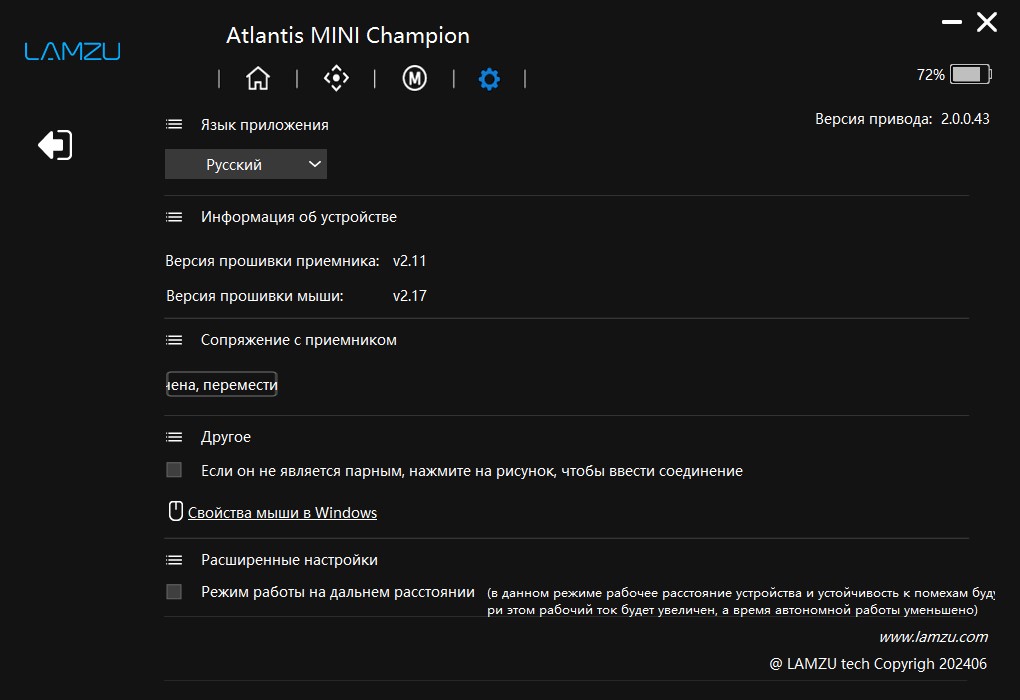Click the battery level indicator icon
Screen dimensions: 1020x700
[971, 74]
